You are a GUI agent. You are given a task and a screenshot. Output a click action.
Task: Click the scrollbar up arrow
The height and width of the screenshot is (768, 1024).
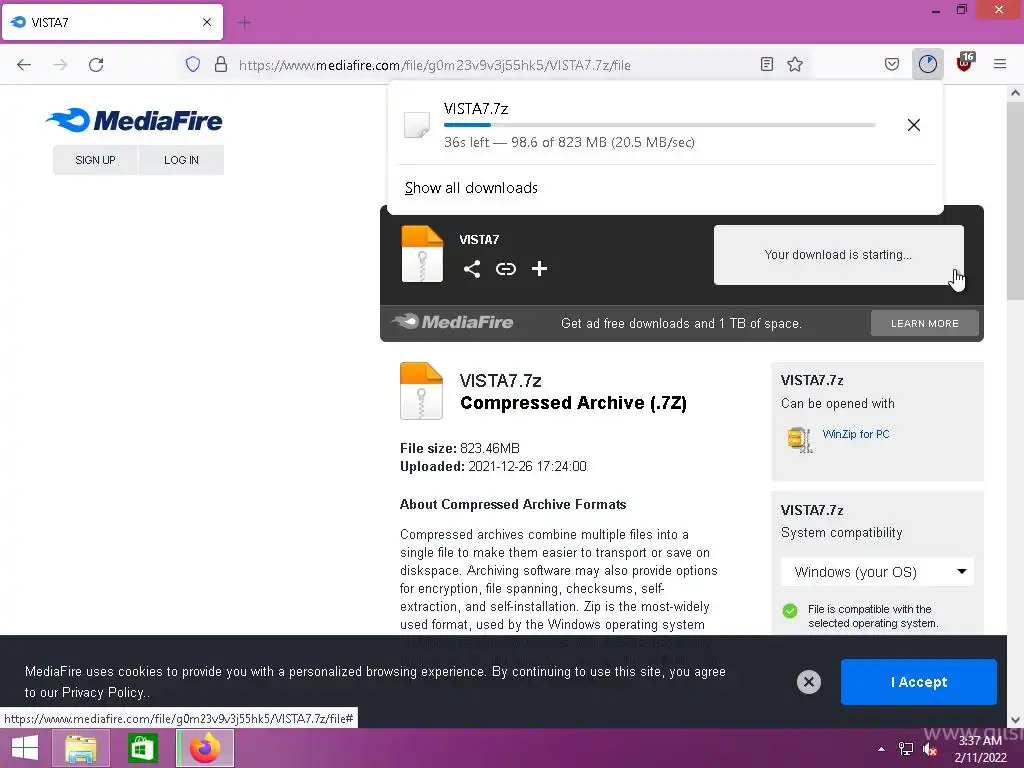[1015, 93]
